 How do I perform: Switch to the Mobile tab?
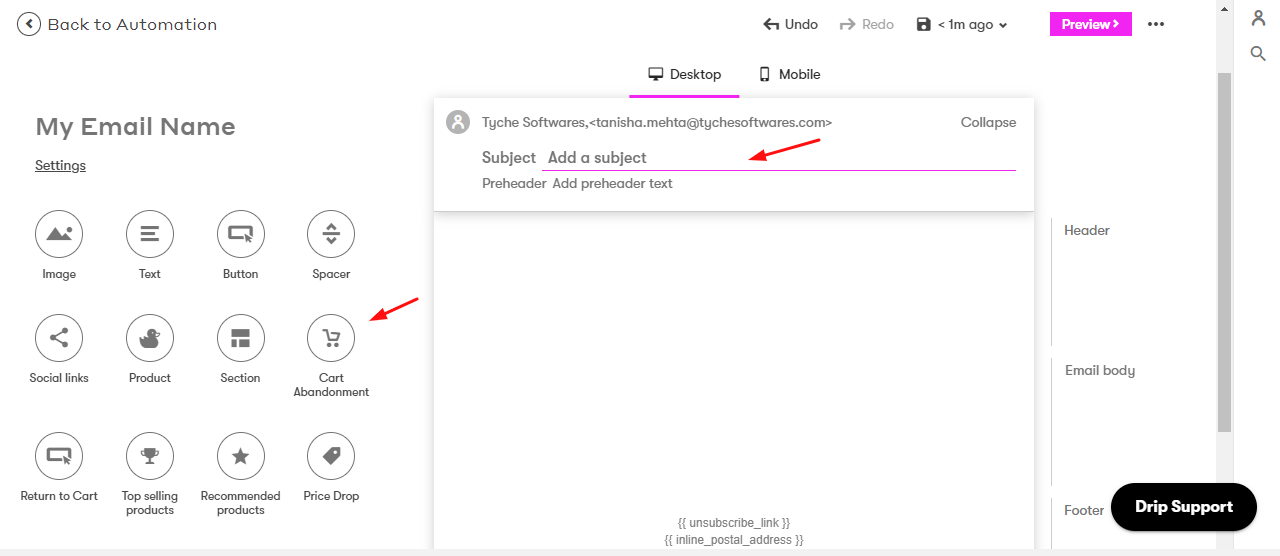tap(789, 74)
